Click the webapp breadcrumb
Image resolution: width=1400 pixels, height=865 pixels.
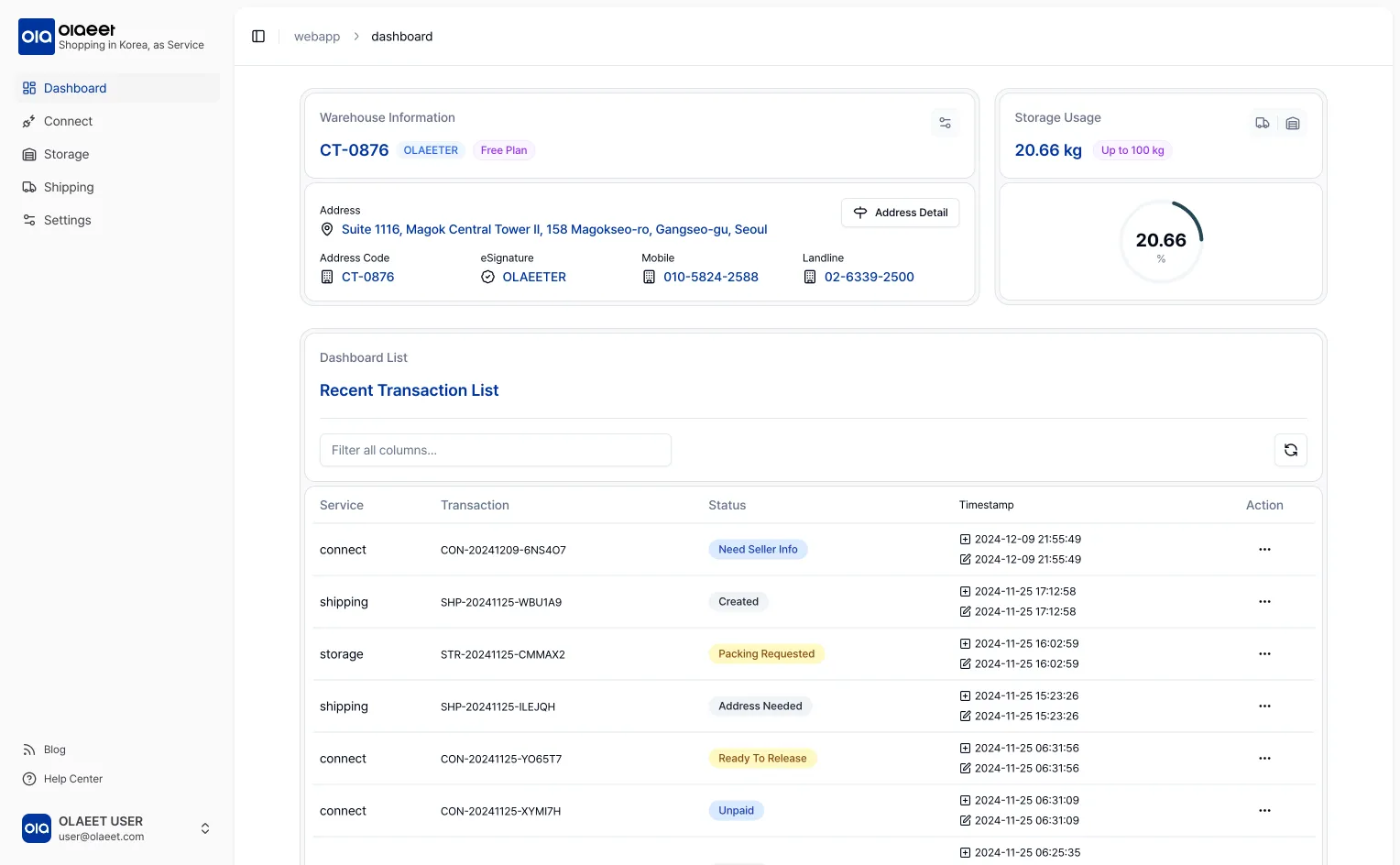click(316, 36)
